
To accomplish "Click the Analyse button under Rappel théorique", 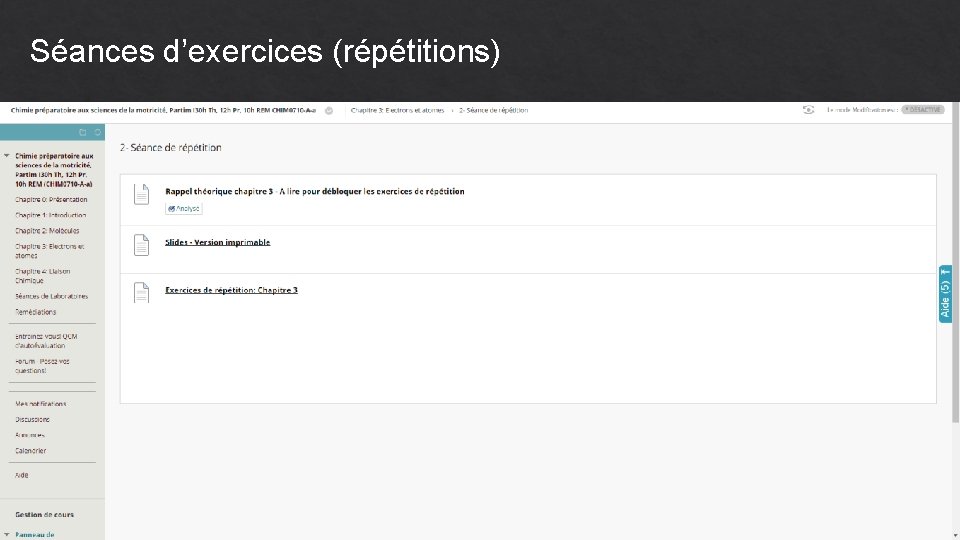I will pos(184,208).
